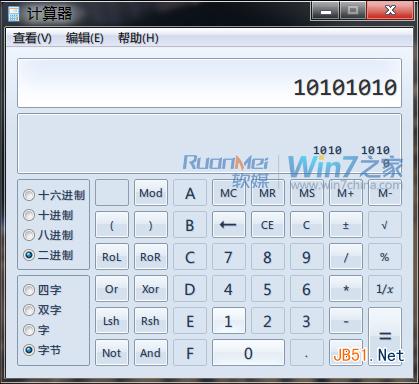Click the M+ memory add button
This screenshot has width=419, height=384.
[346, 193]
